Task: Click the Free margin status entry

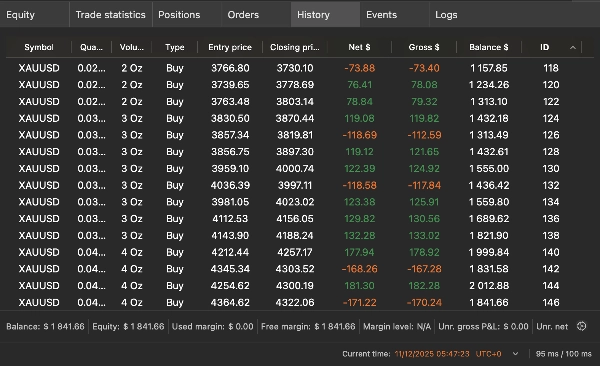Action: point(308,327)
